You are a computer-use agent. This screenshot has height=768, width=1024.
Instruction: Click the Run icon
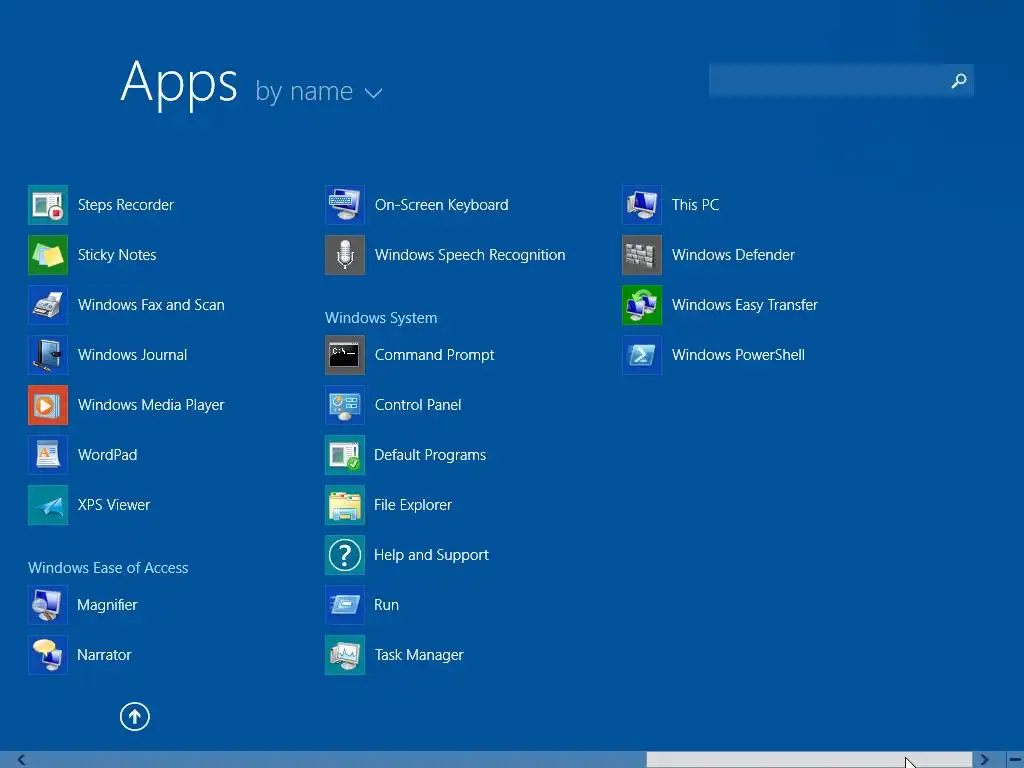[345, 605]
